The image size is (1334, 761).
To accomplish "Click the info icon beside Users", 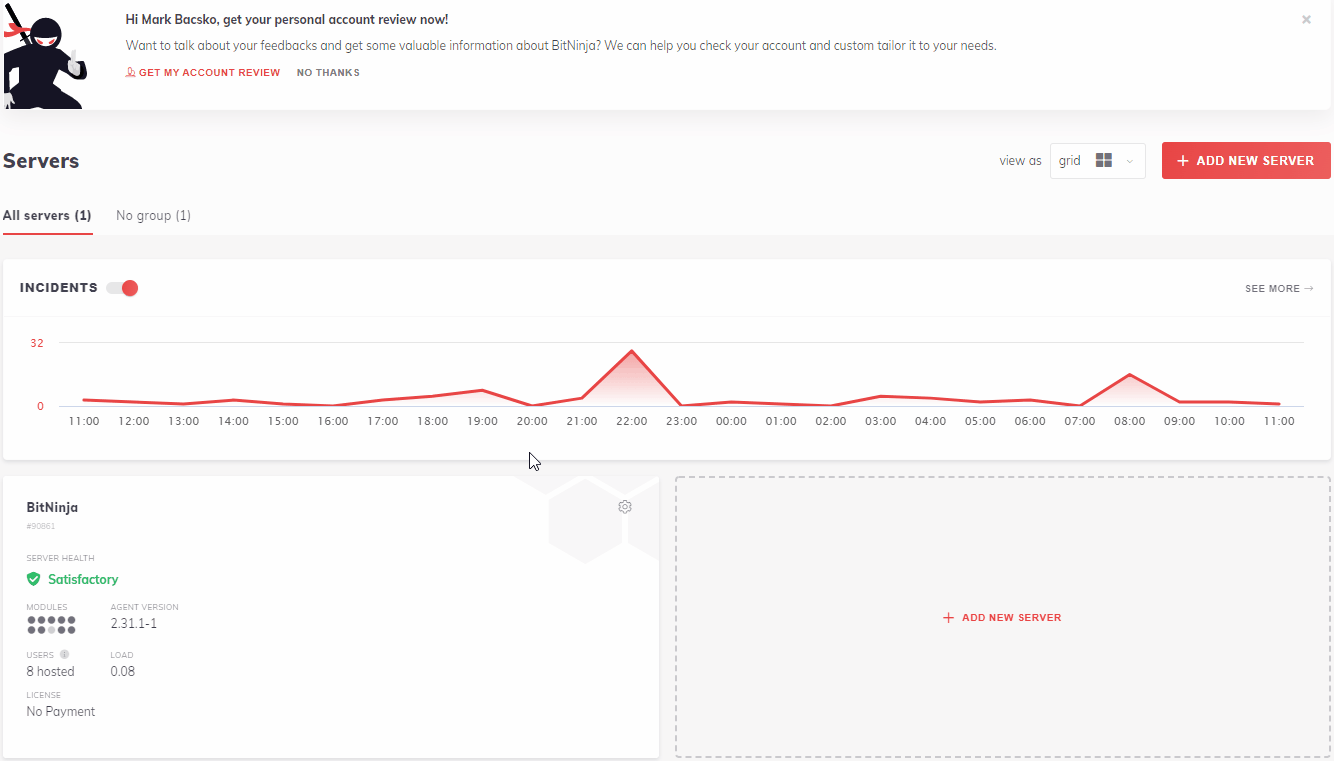I will [x=65, y=655].
